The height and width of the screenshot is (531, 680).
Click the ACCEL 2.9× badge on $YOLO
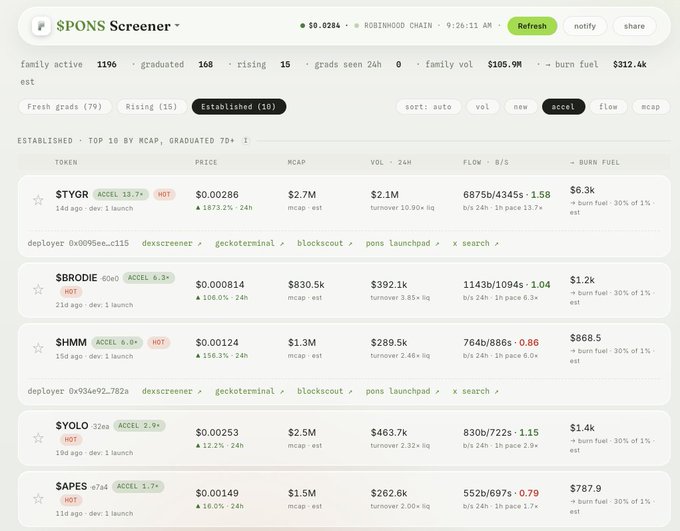139,426
